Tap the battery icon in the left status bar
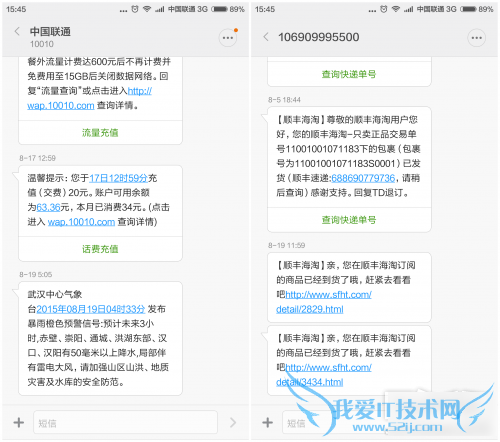The height and width of the screenshot is (442, 500). (220, 9)
